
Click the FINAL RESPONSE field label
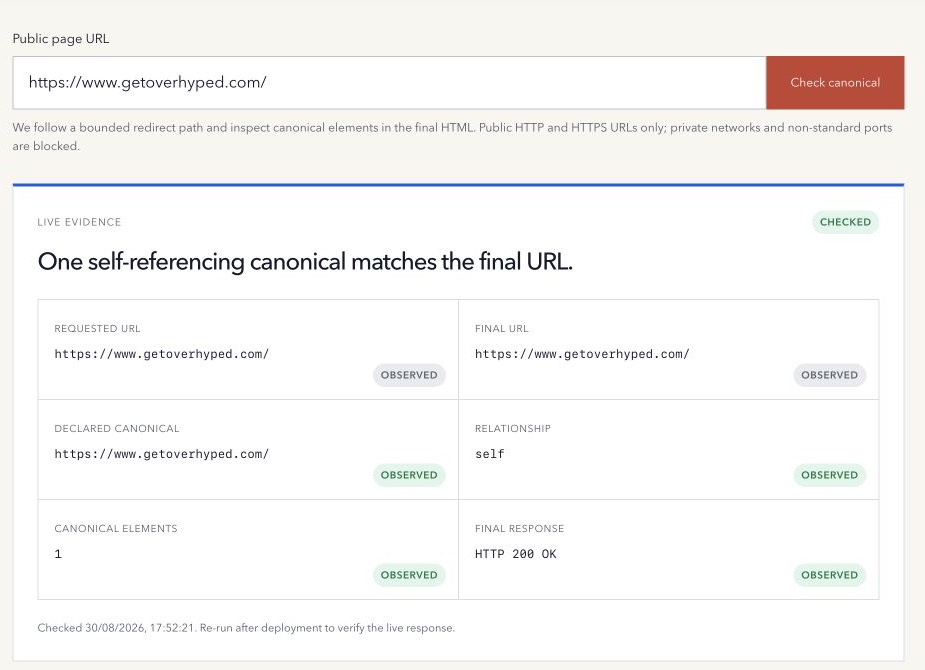click(519, 528)
